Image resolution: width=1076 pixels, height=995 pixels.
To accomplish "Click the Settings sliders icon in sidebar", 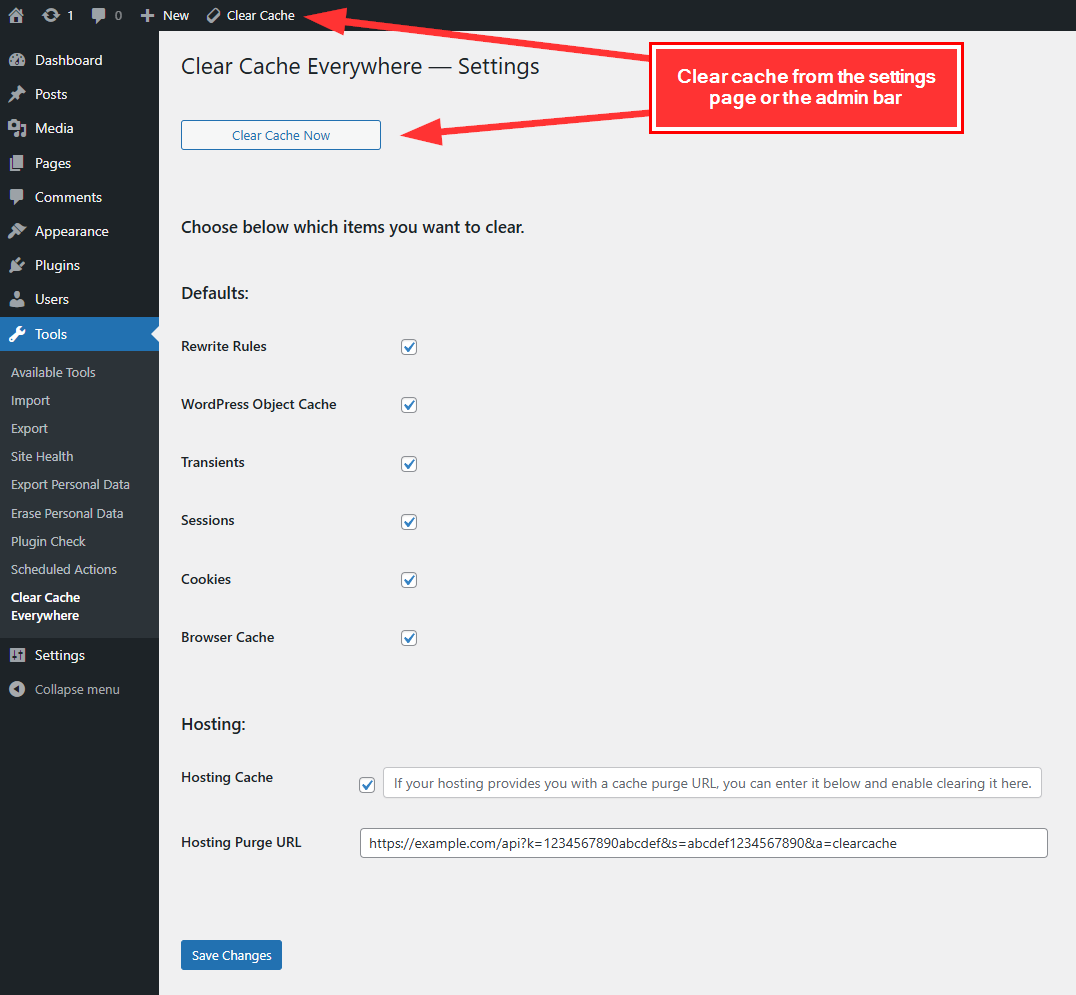I will (17, 655).
